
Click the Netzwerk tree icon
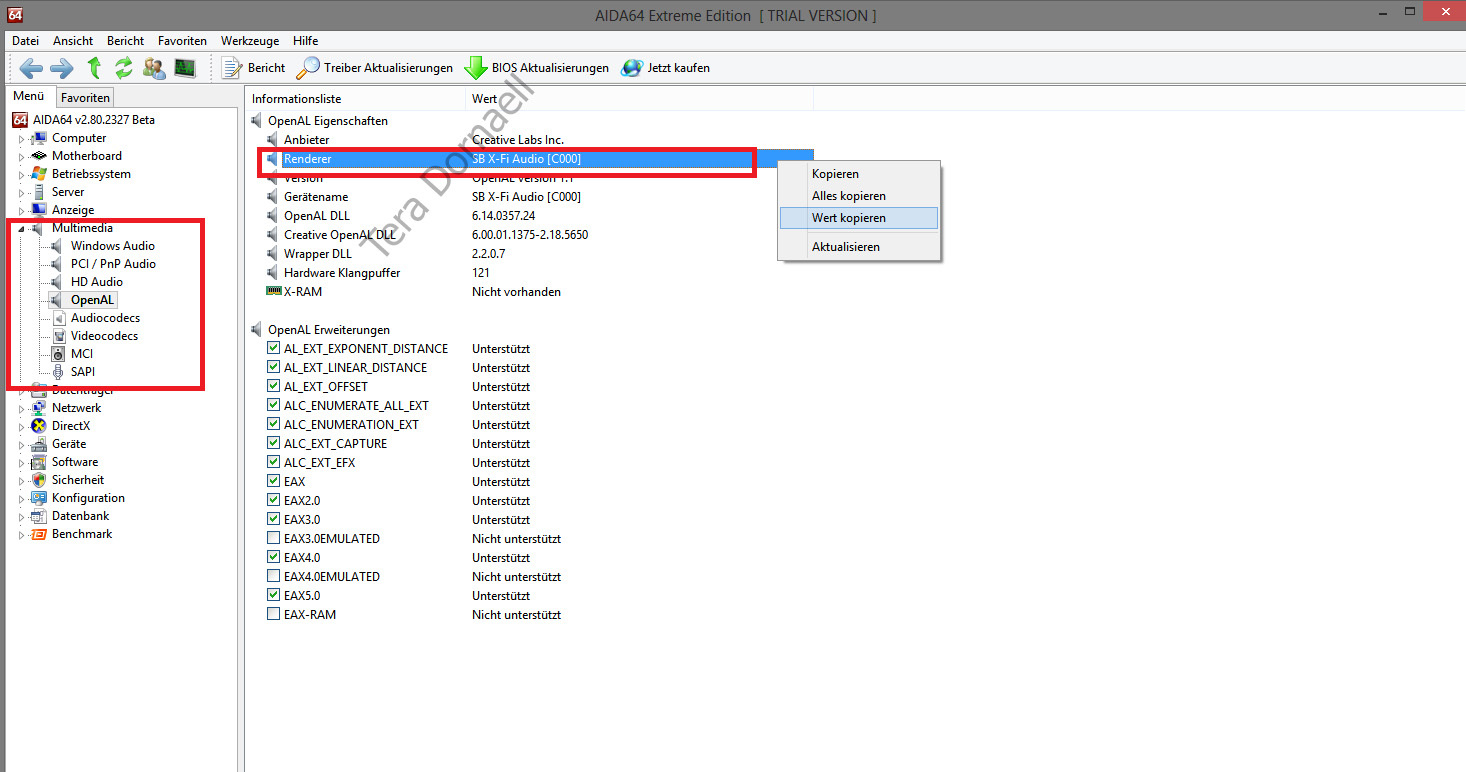[x=39, y=408]
